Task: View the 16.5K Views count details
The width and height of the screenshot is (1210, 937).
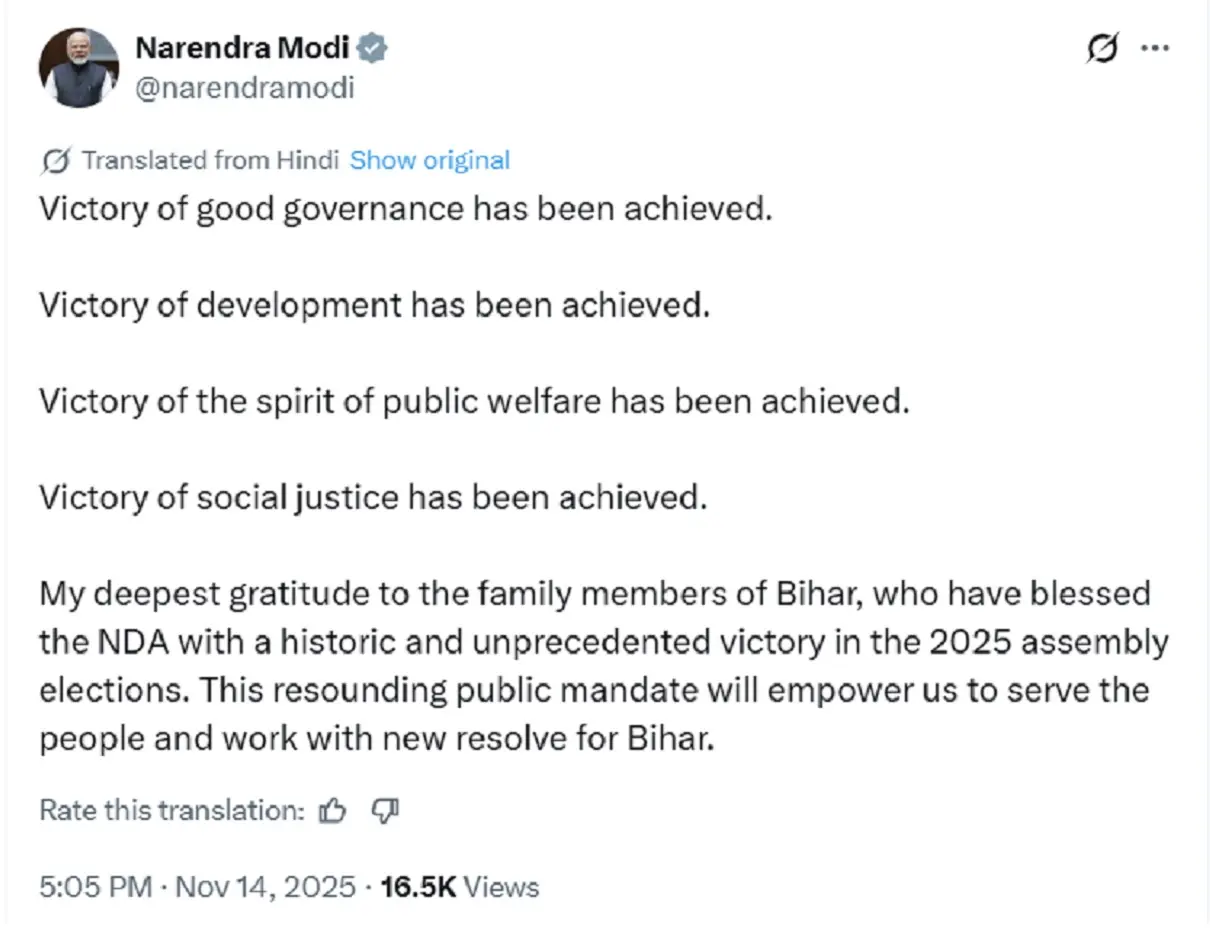Action: pos(460,887)
